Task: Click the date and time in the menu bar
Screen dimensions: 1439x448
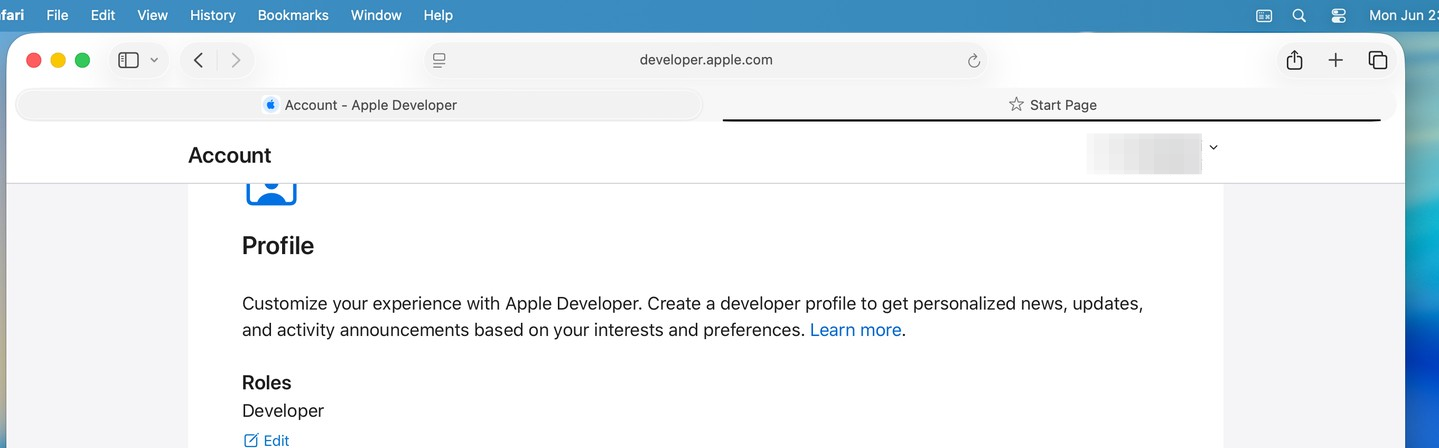Action: click(1403, 15)
